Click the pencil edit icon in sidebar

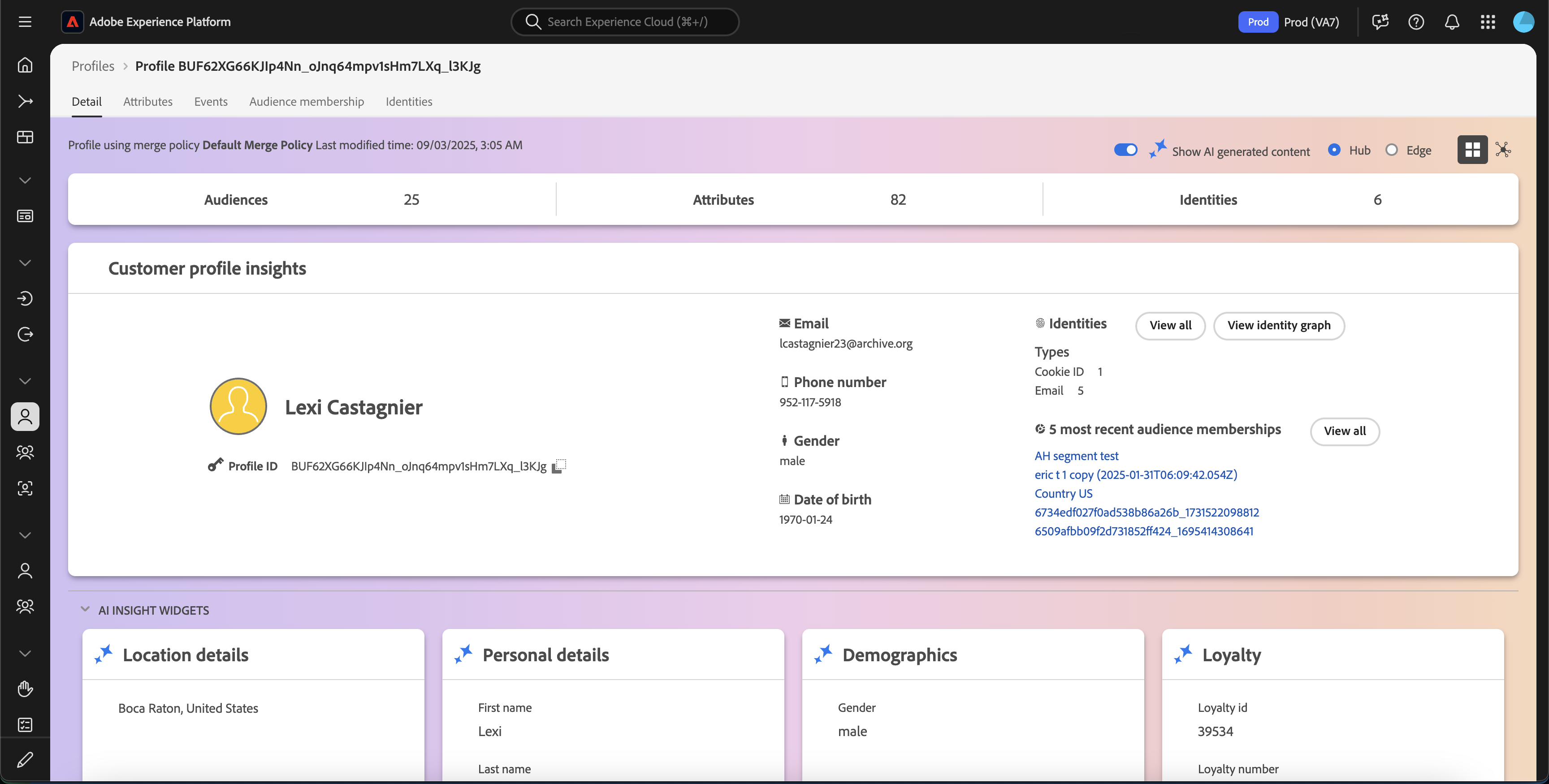(x=25, y=760)
